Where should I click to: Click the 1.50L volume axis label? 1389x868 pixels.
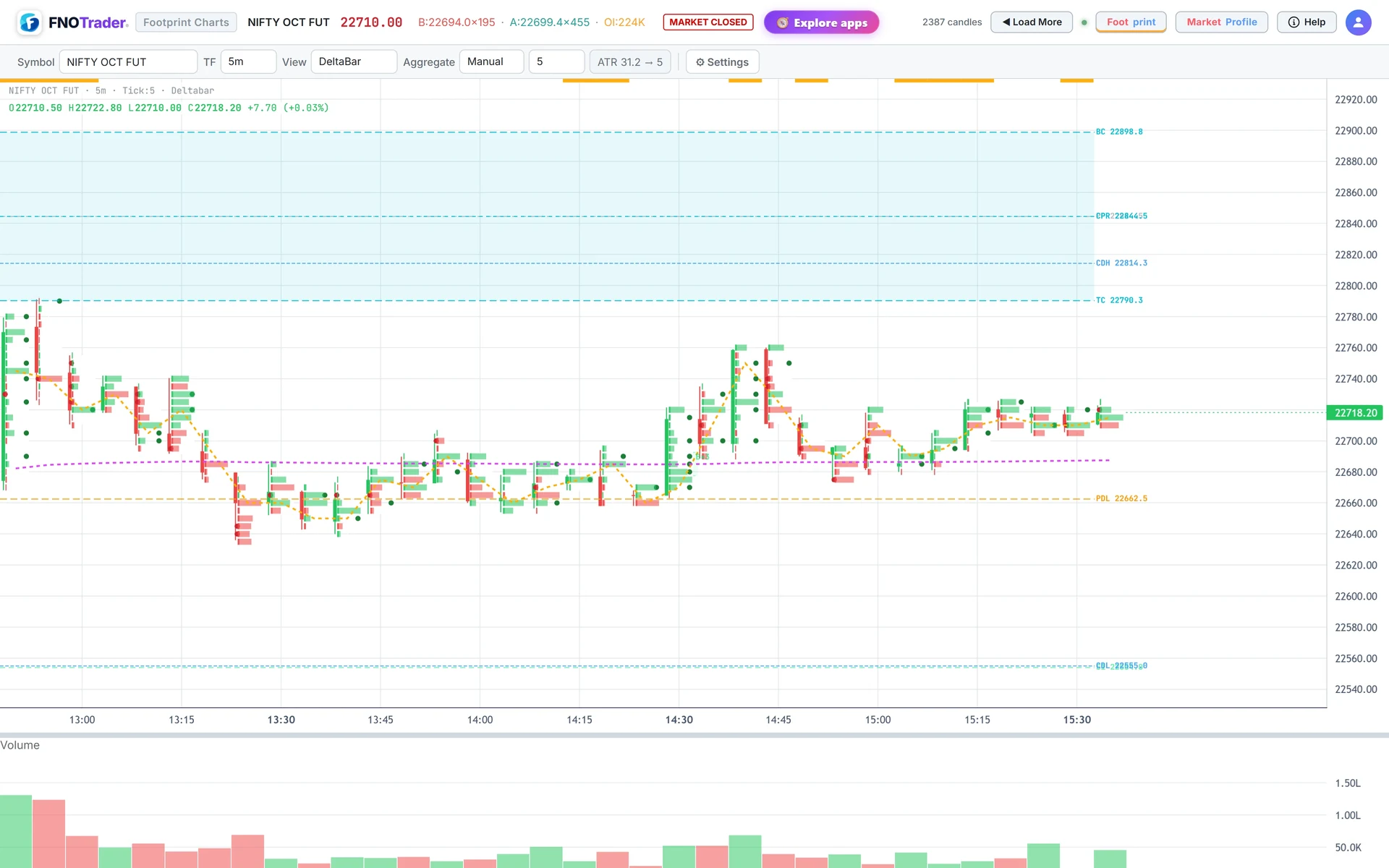[1348, 783]
